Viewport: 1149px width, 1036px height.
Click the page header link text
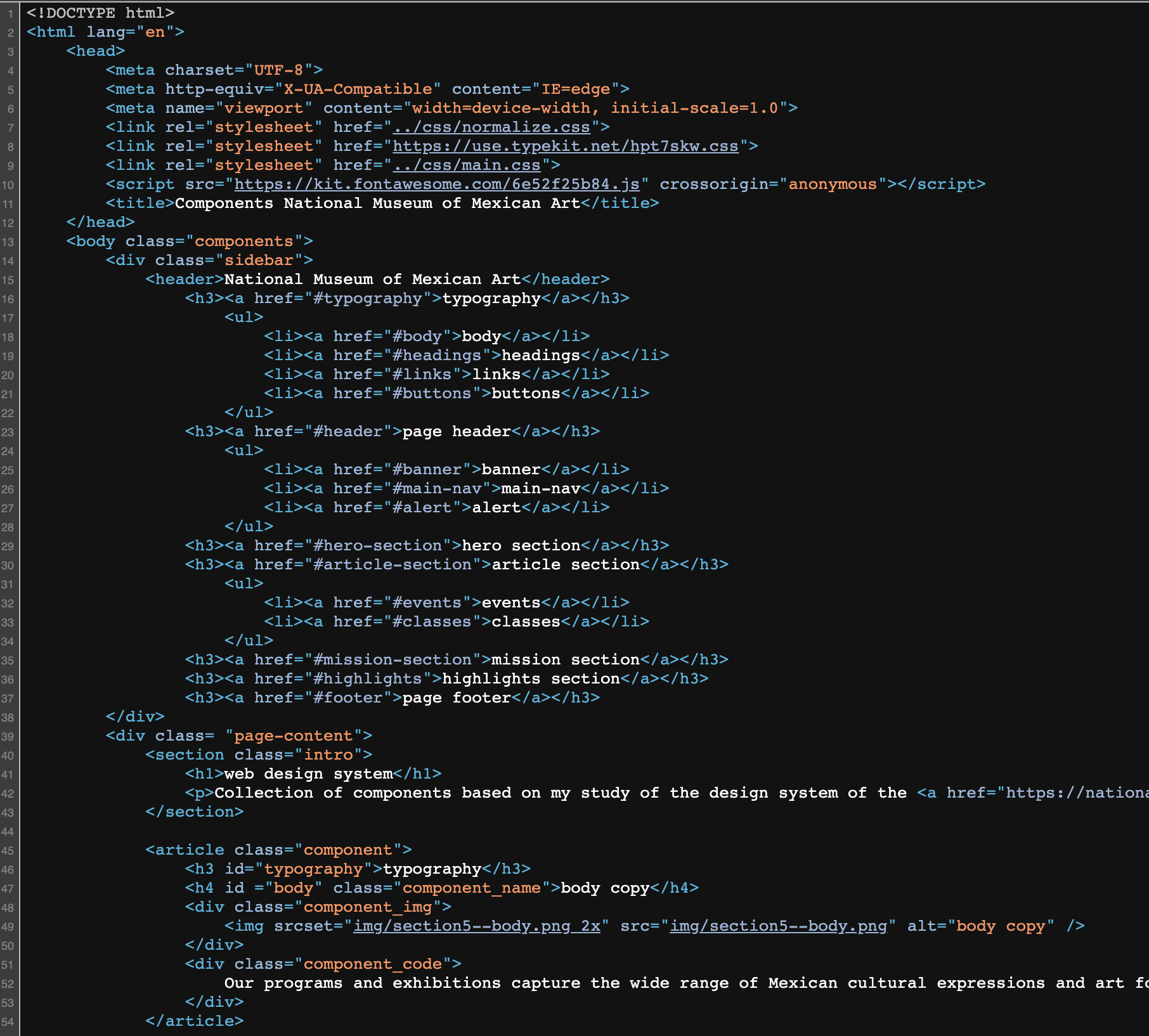tap(457, 431)
